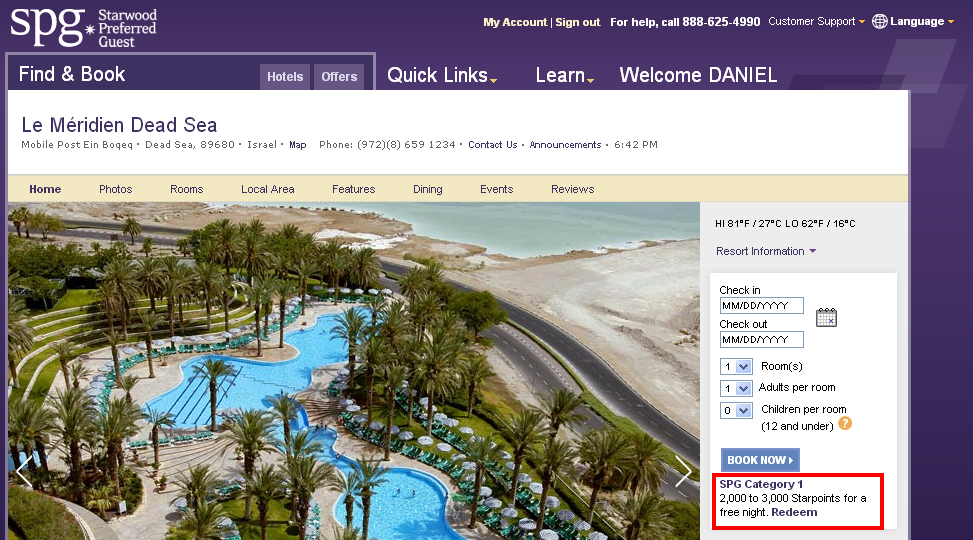
Task: Click the My Account link
Action: point(515,22)
